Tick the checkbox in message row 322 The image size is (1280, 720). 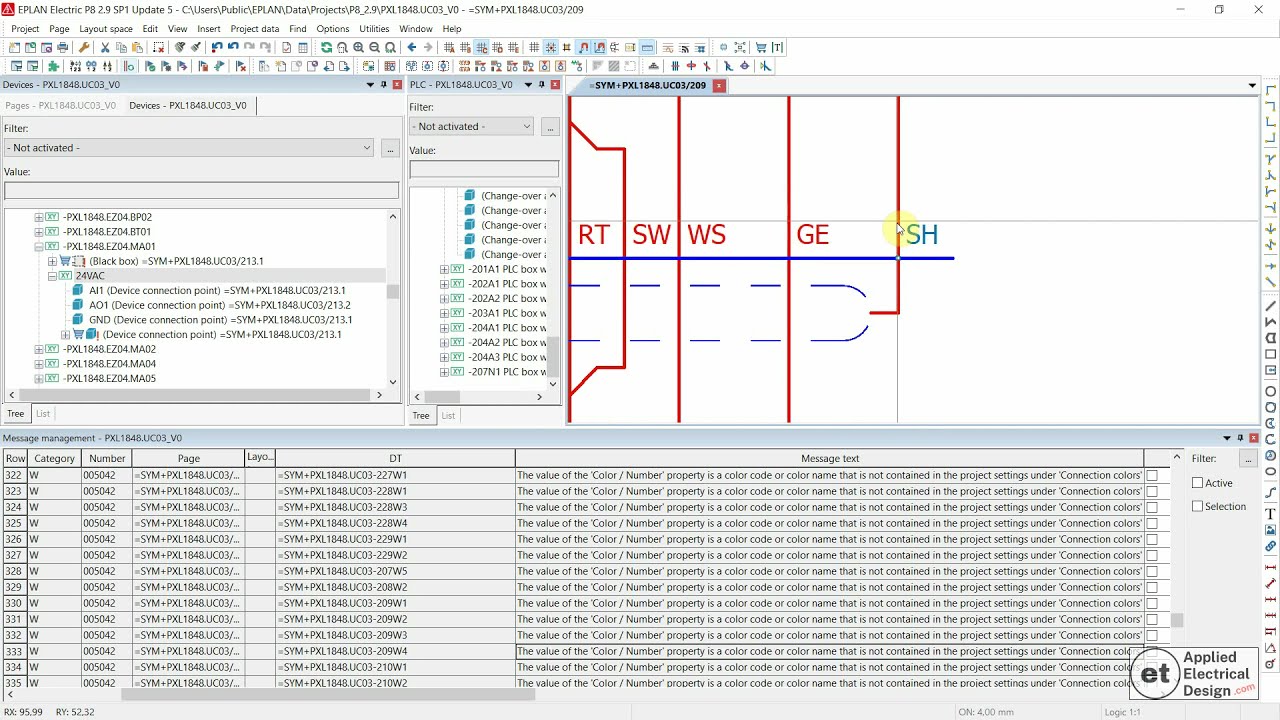pyautogui.click(x=1152, y=476)
